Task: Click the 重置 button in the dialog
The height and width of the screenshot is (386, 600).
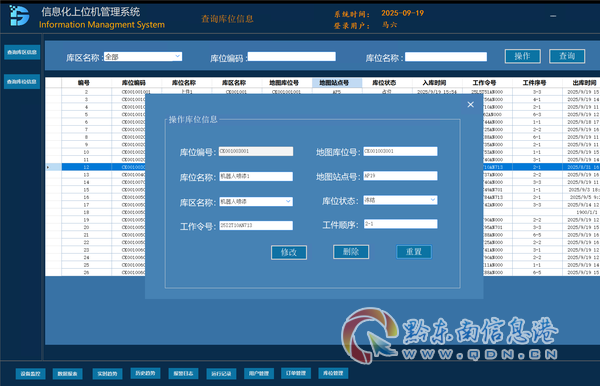Action: pos(414,252)
